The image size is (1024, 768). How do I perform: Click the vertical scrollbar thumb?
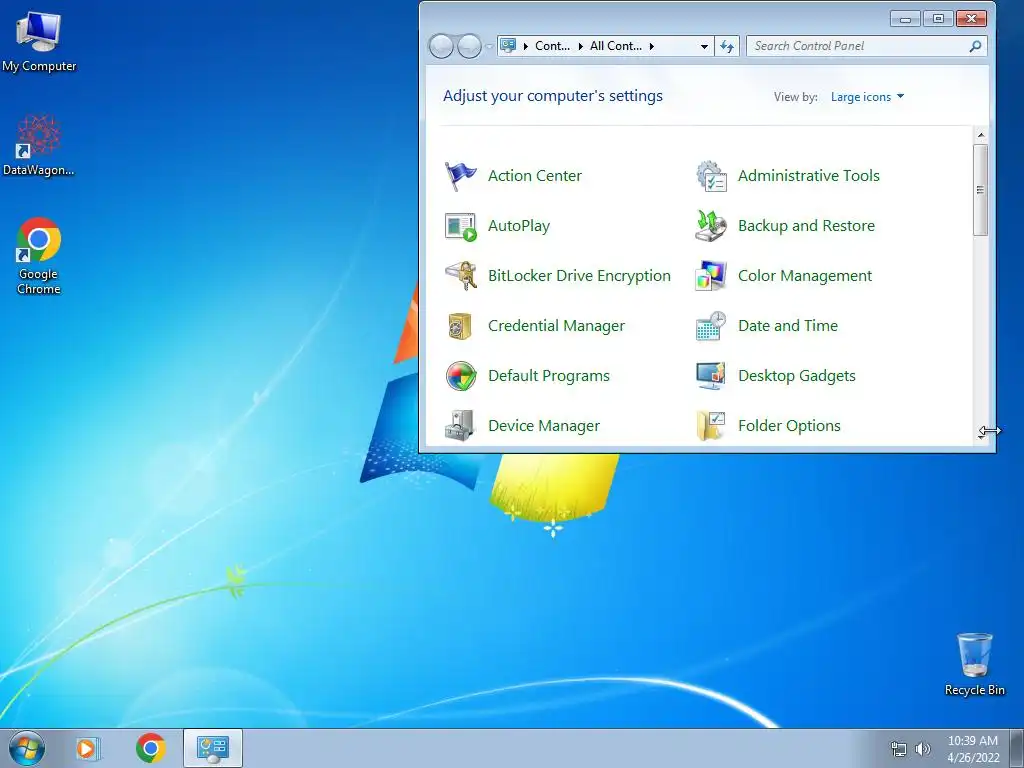pos(980,190)
